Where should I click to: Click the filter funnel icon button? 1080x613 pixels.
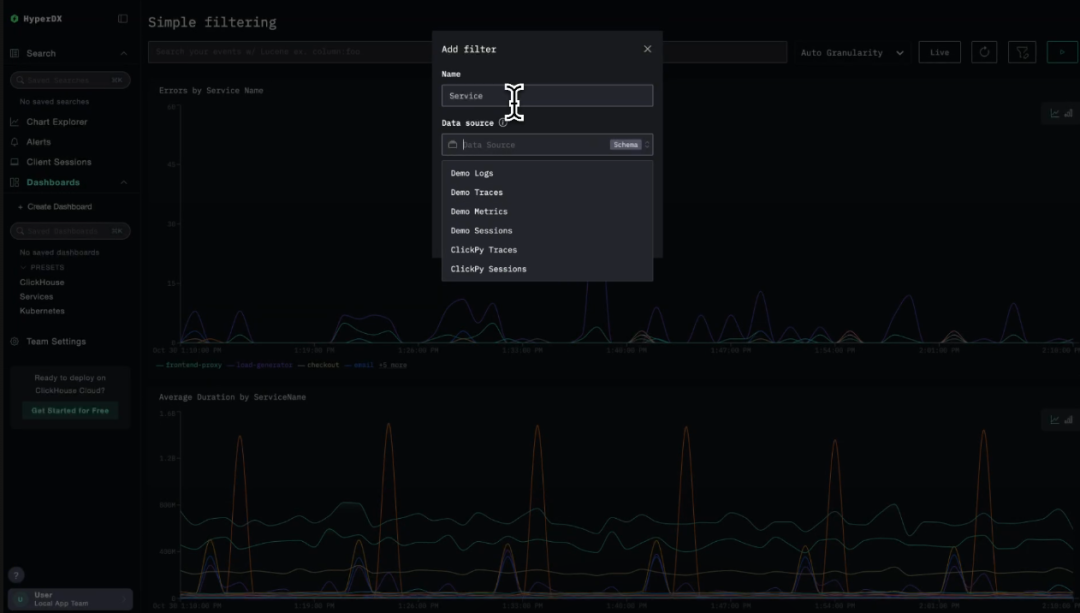pyautogui.click(x=1022, y=52)
